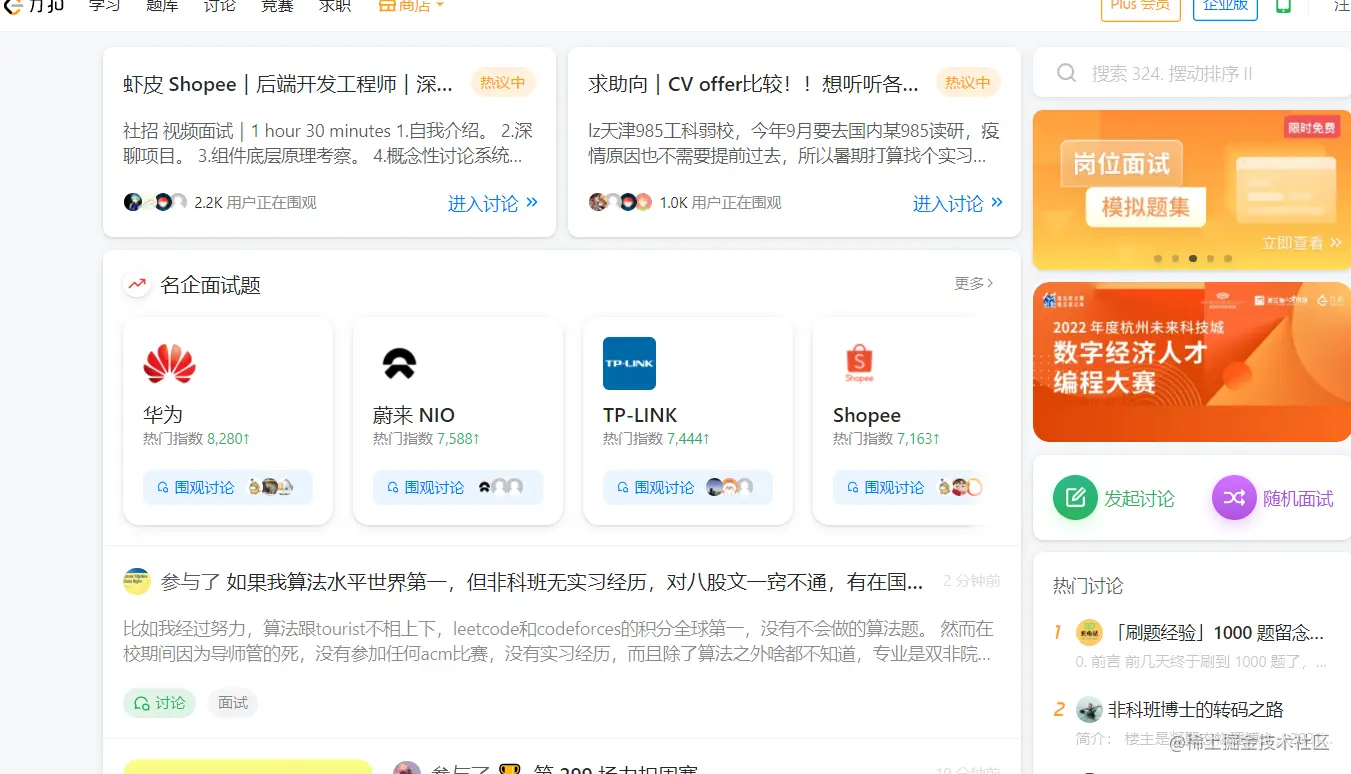Click 2.2K 用户正在围观 text
This screenshot has width=1351, height=774.
click(x=255, y=203)
